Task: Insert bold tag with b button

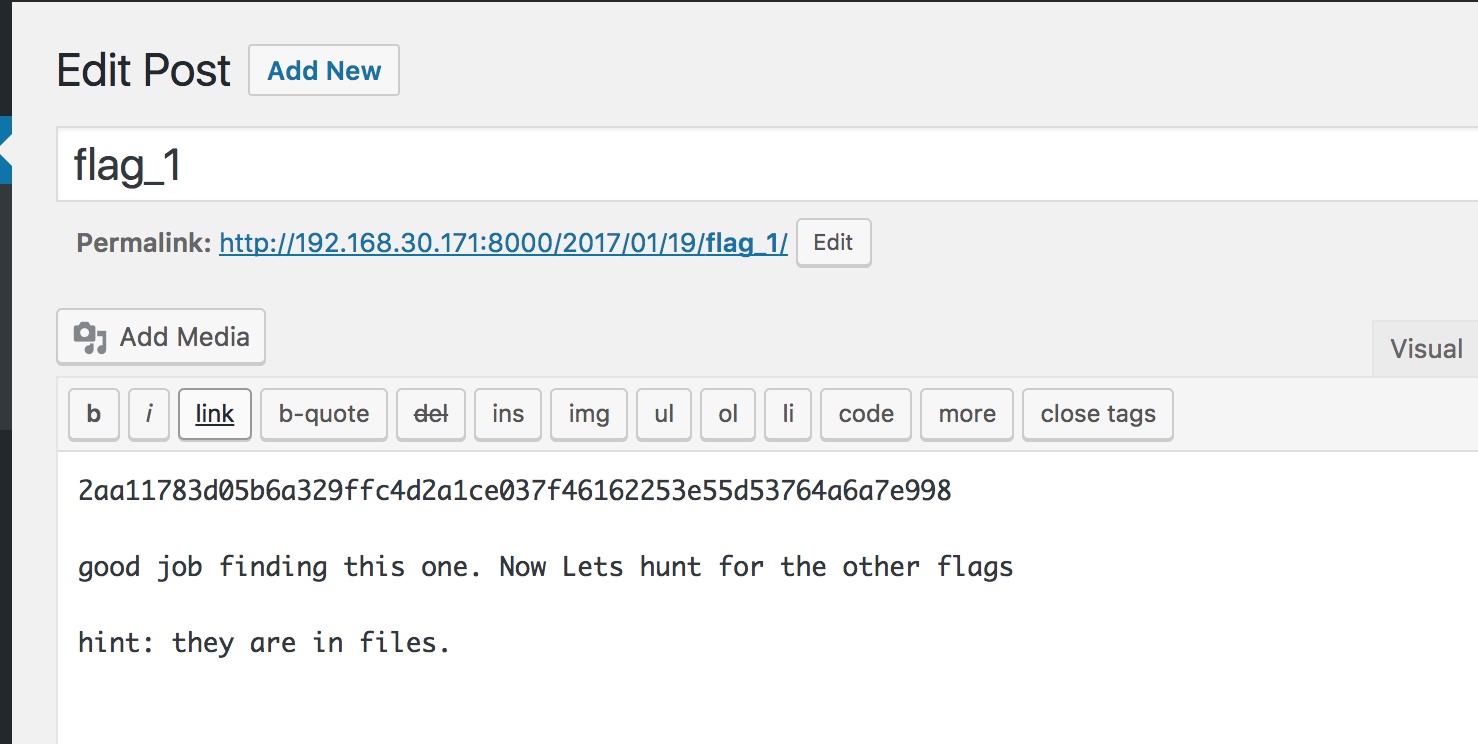Action: click(x=94, y=414)
